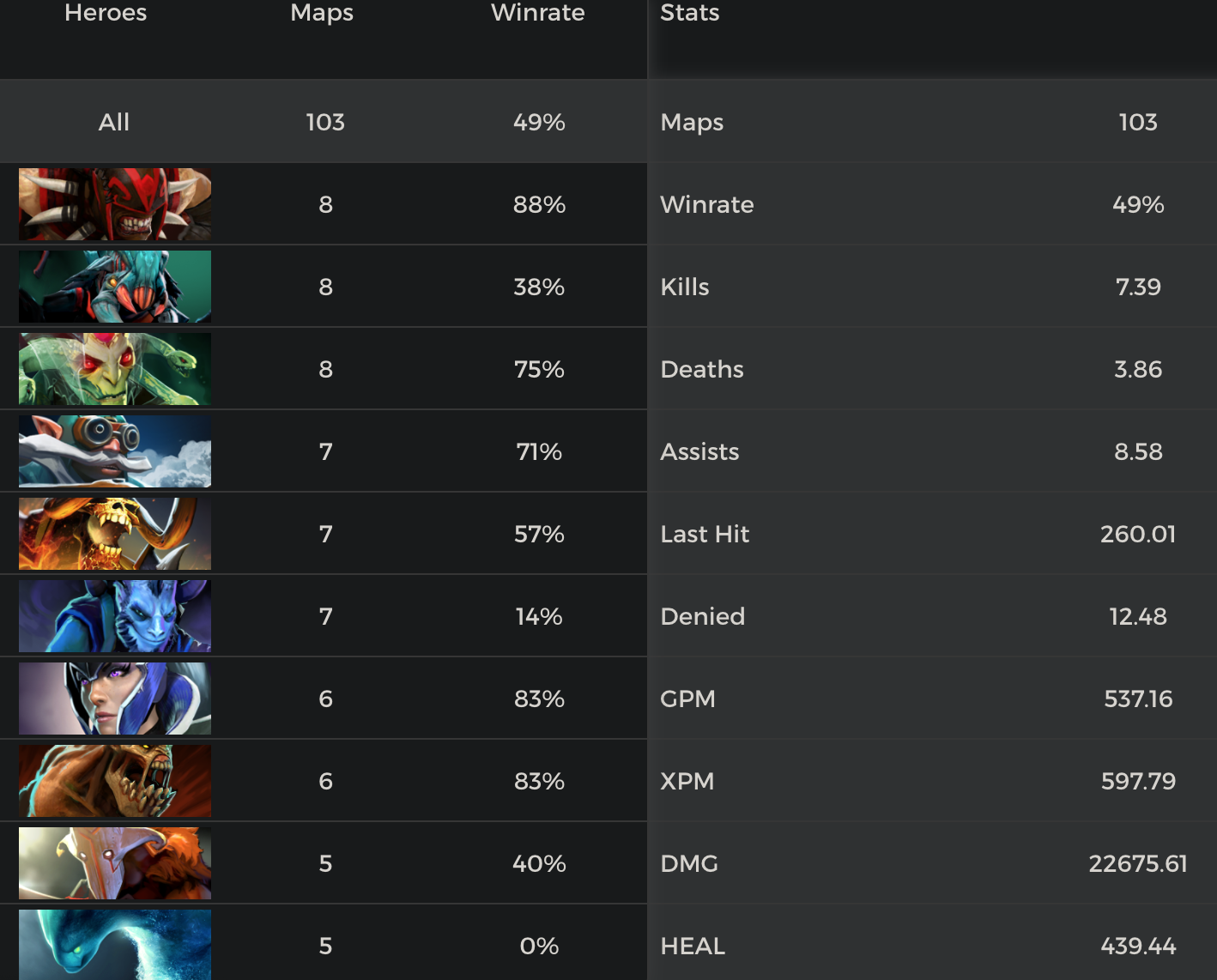Click the Last Hit stat label

[x=705, y=534]
